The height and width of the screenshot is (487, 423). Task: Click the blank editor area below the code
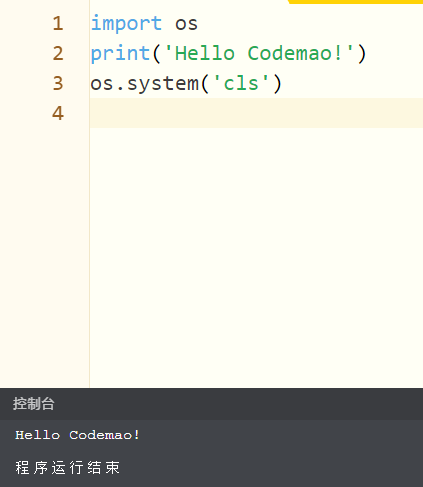(x=256, y=257)
